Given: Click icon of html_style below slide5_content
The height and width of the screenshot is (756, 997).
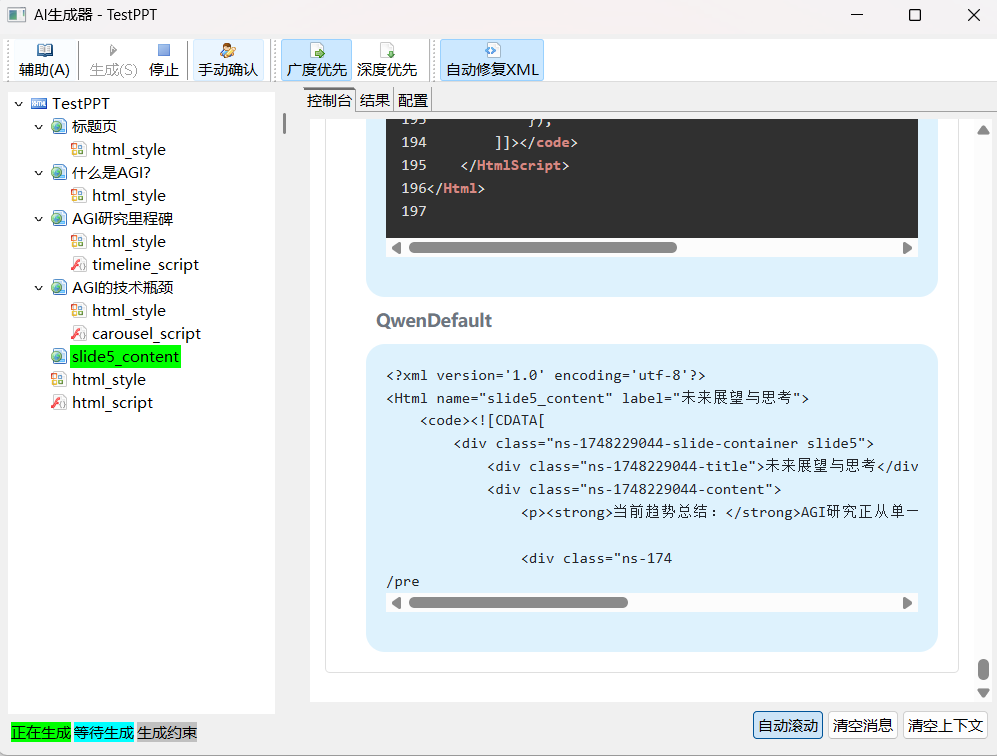Looking at the screenshot, I should [58, 380].
